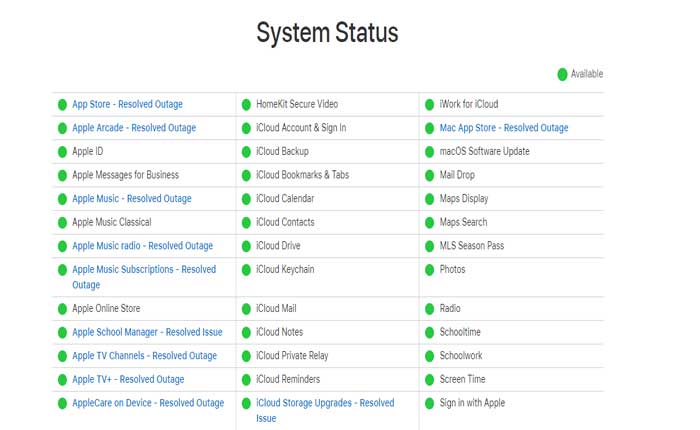Viewport: 700px width, 430px height.
Task: Click the green Available legend dot
Action: click(562, 74)
